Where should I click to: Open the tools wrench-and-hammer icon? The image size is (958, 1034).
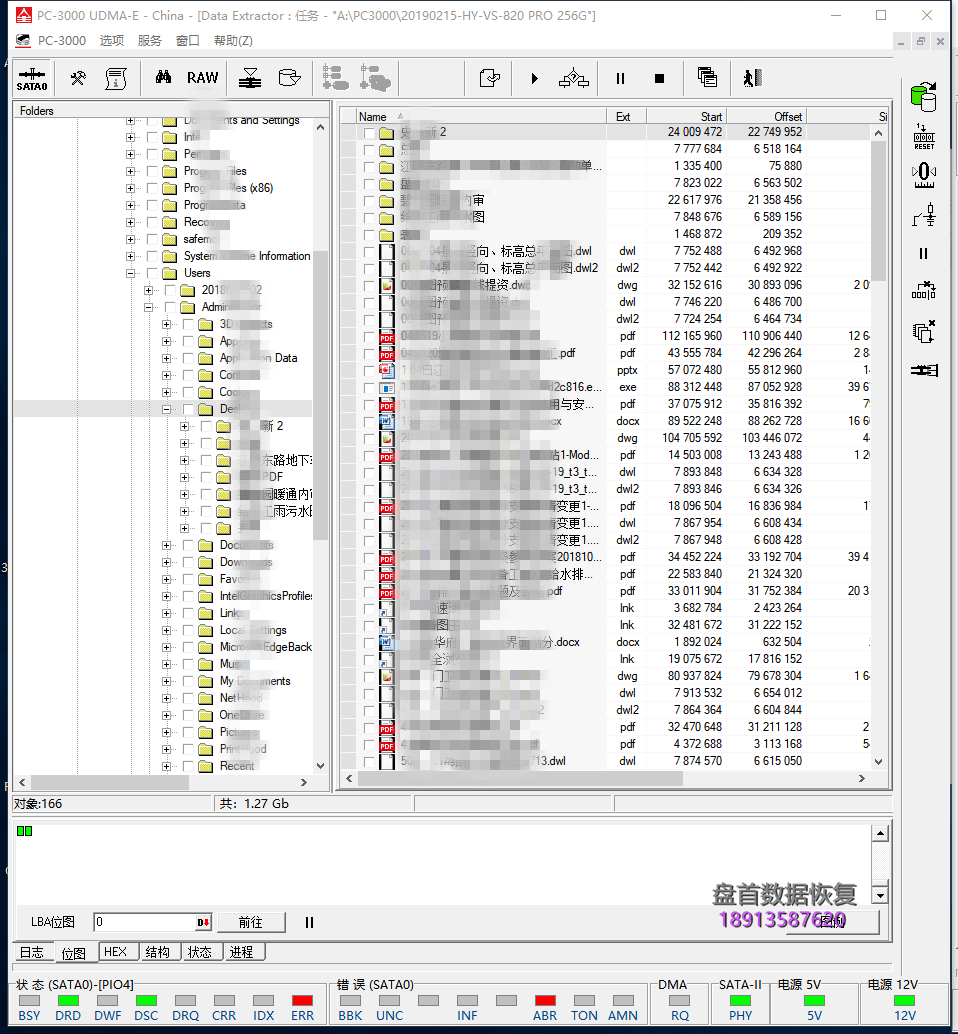pos(78,78)
